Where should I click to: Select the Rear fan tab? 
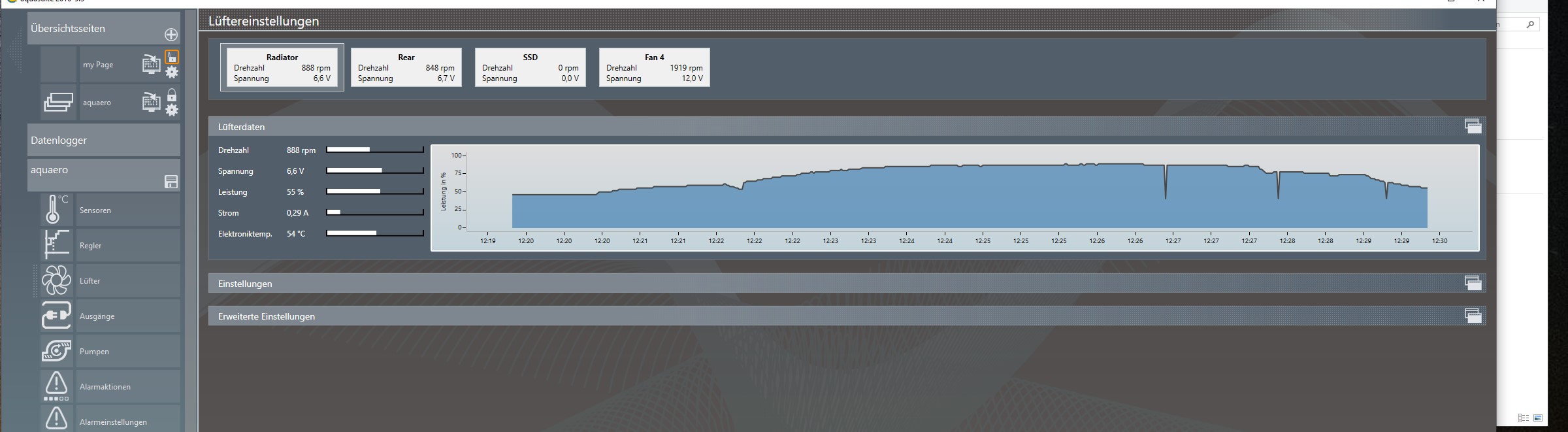tap(406, 67)
